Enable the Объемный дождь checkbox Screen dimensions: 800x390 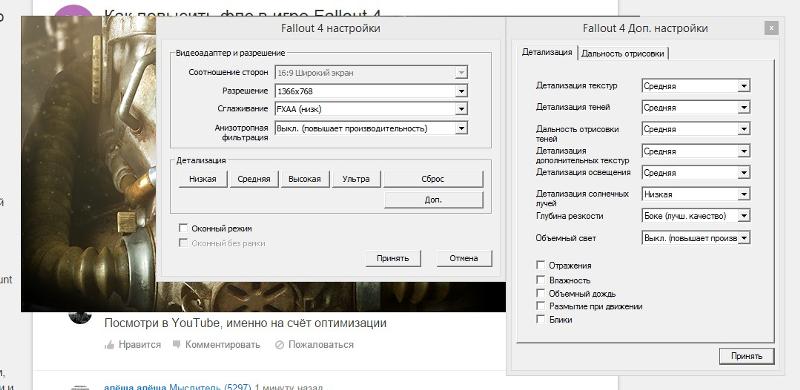point(541,293)
